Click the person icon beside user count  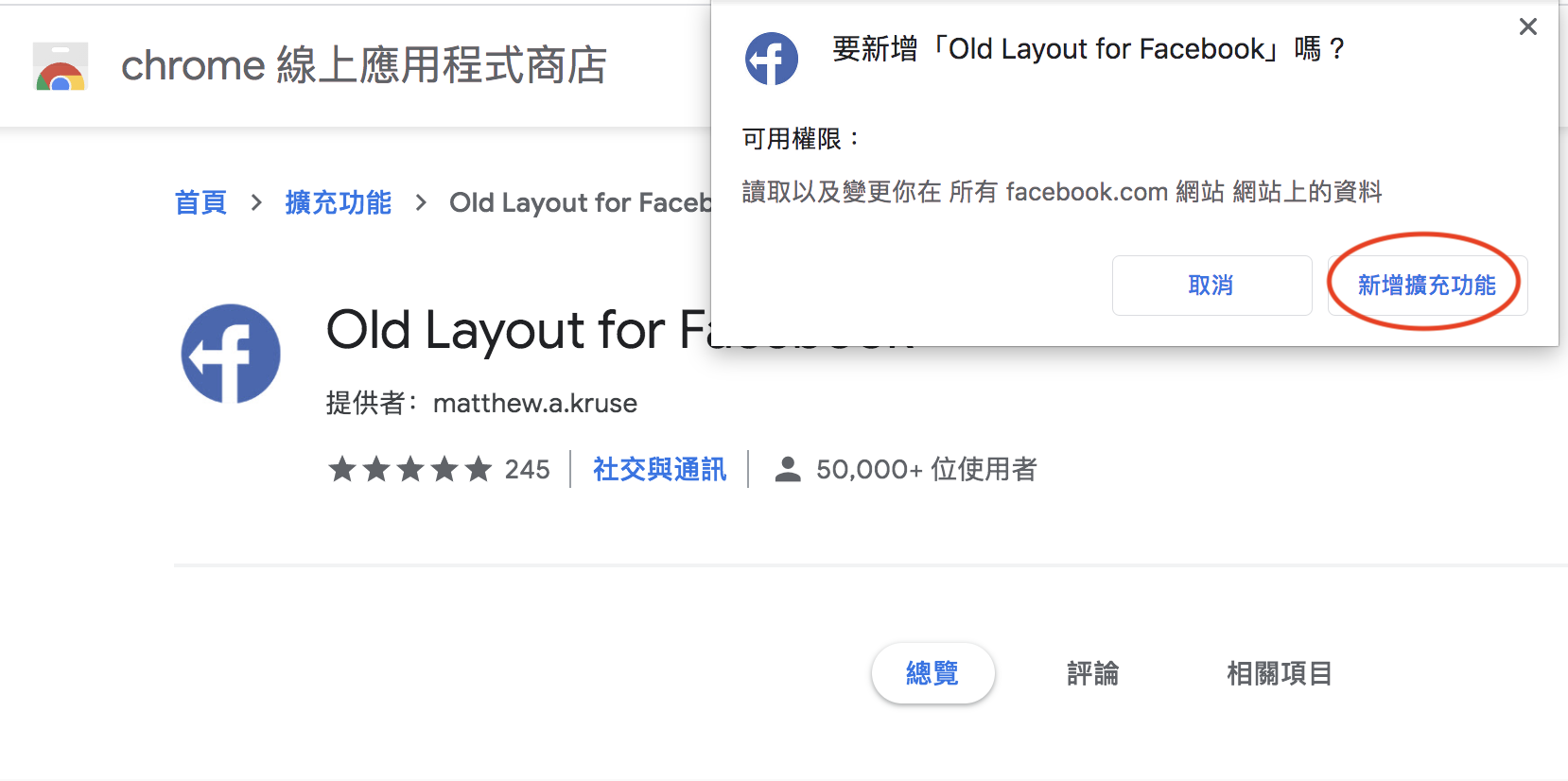(x=787, y=469)
